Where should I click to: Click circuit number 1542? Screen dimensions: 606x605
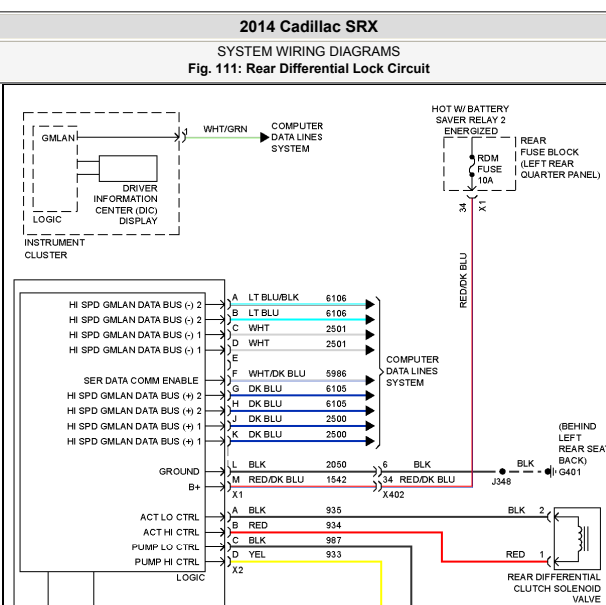[336, 479]
